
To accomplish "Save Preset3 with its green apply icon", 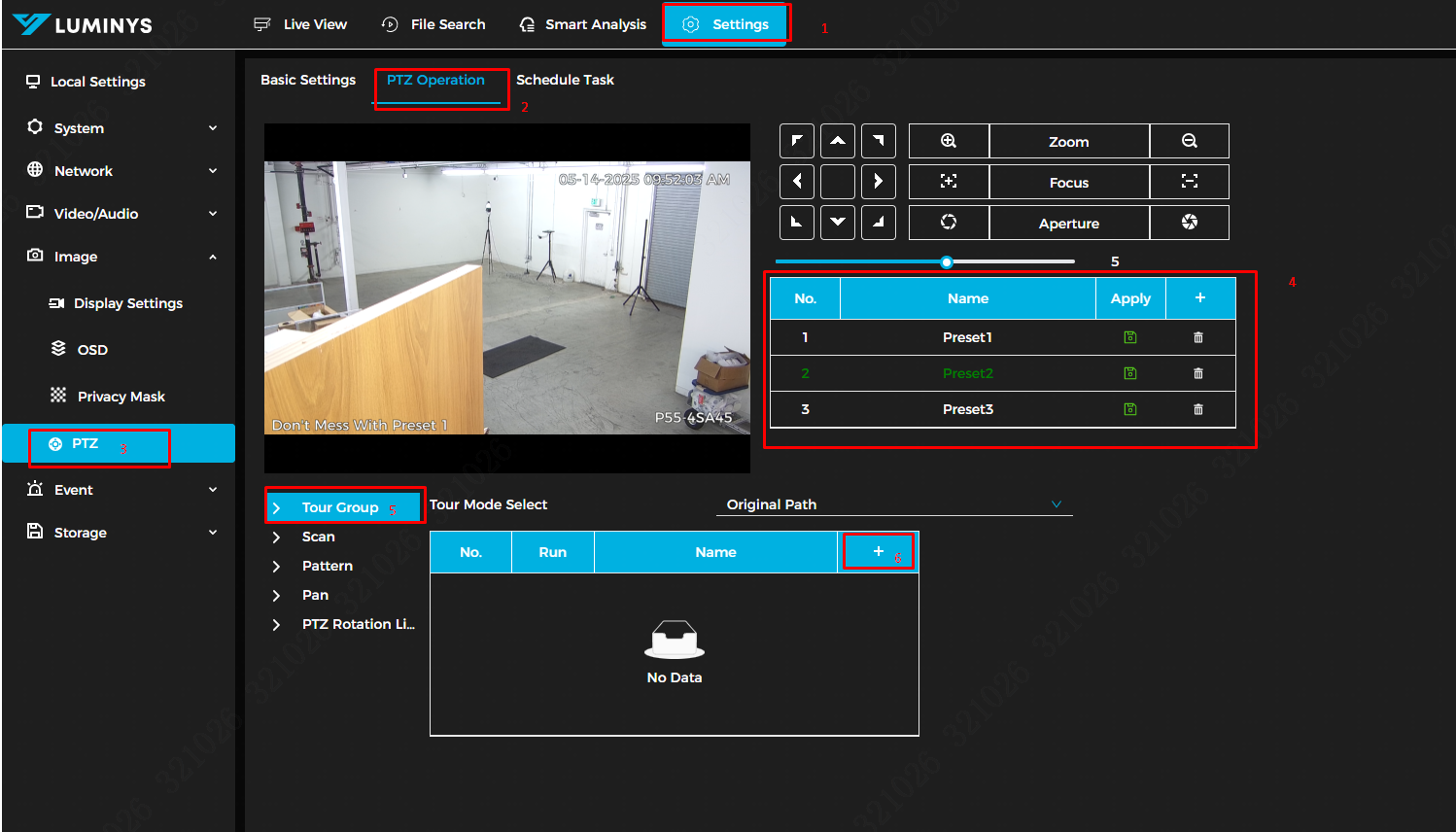I will (x=1130, y=409).
